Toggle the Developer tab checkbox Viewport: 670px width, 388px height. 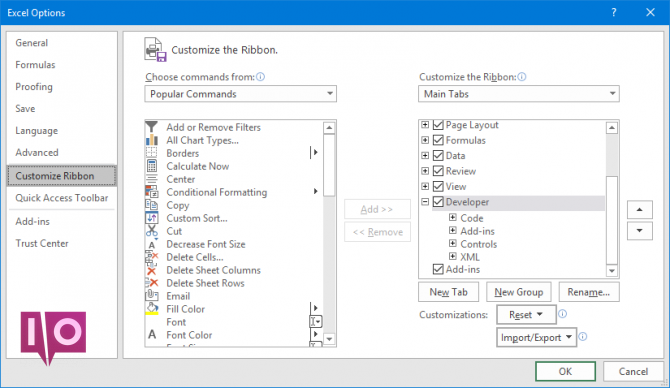point(438,202)
